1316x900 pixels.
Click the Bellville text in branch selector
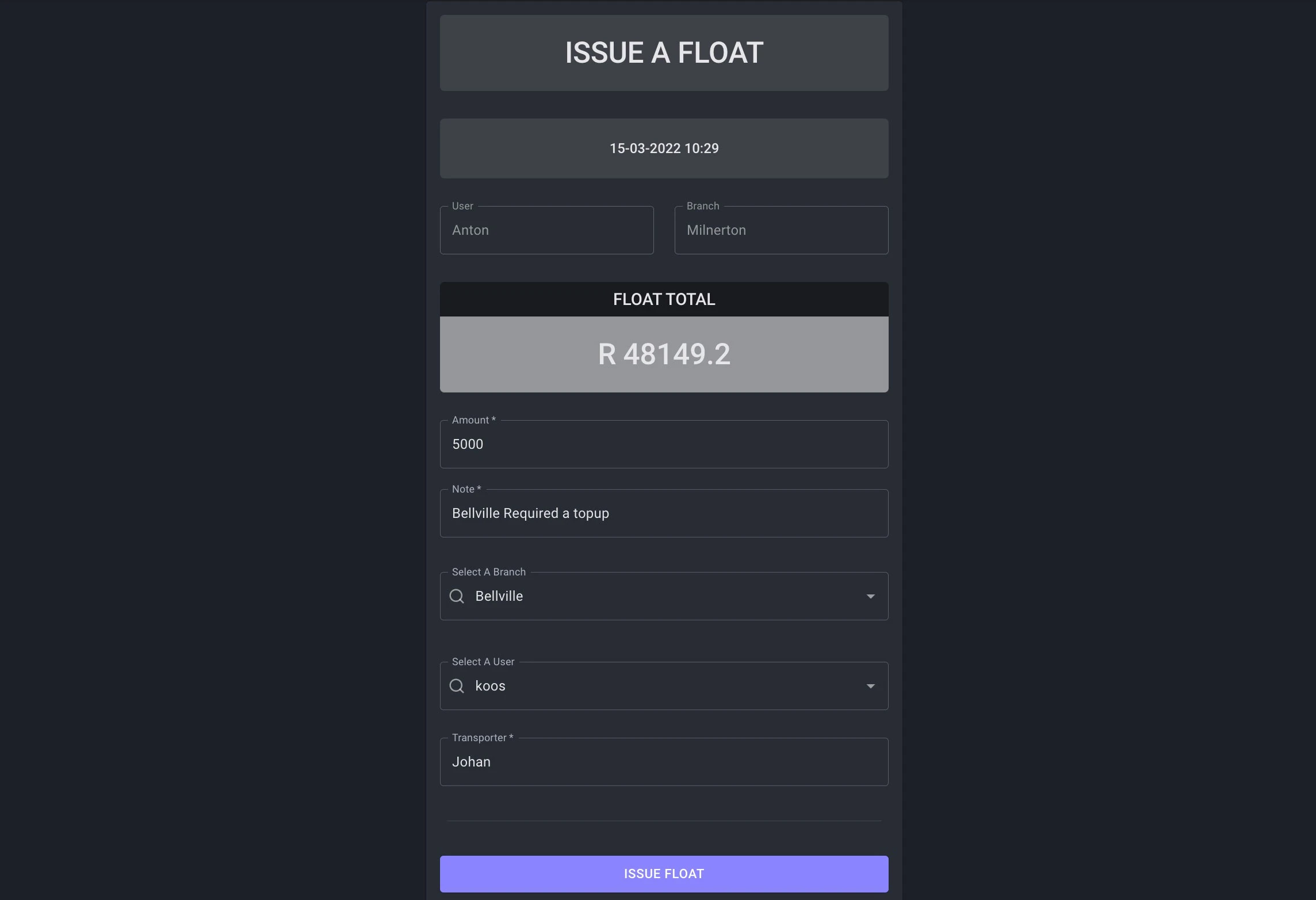pos(499,596)
